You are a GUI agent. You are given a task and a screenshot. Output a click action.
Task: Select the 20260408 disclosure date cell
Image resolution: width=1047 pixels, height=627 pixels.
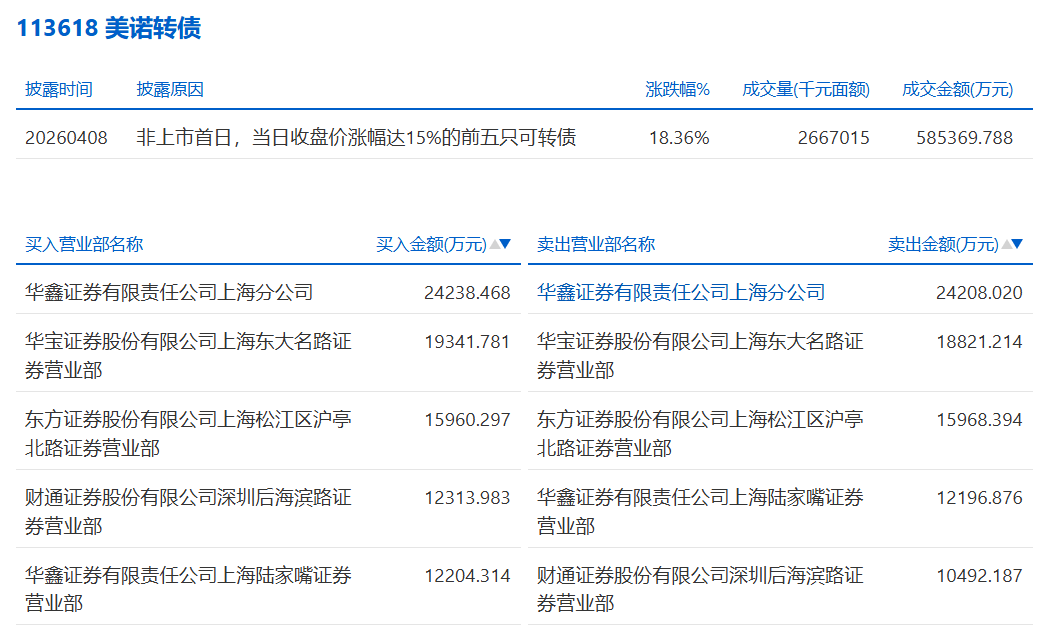click(x=66, y=137)
